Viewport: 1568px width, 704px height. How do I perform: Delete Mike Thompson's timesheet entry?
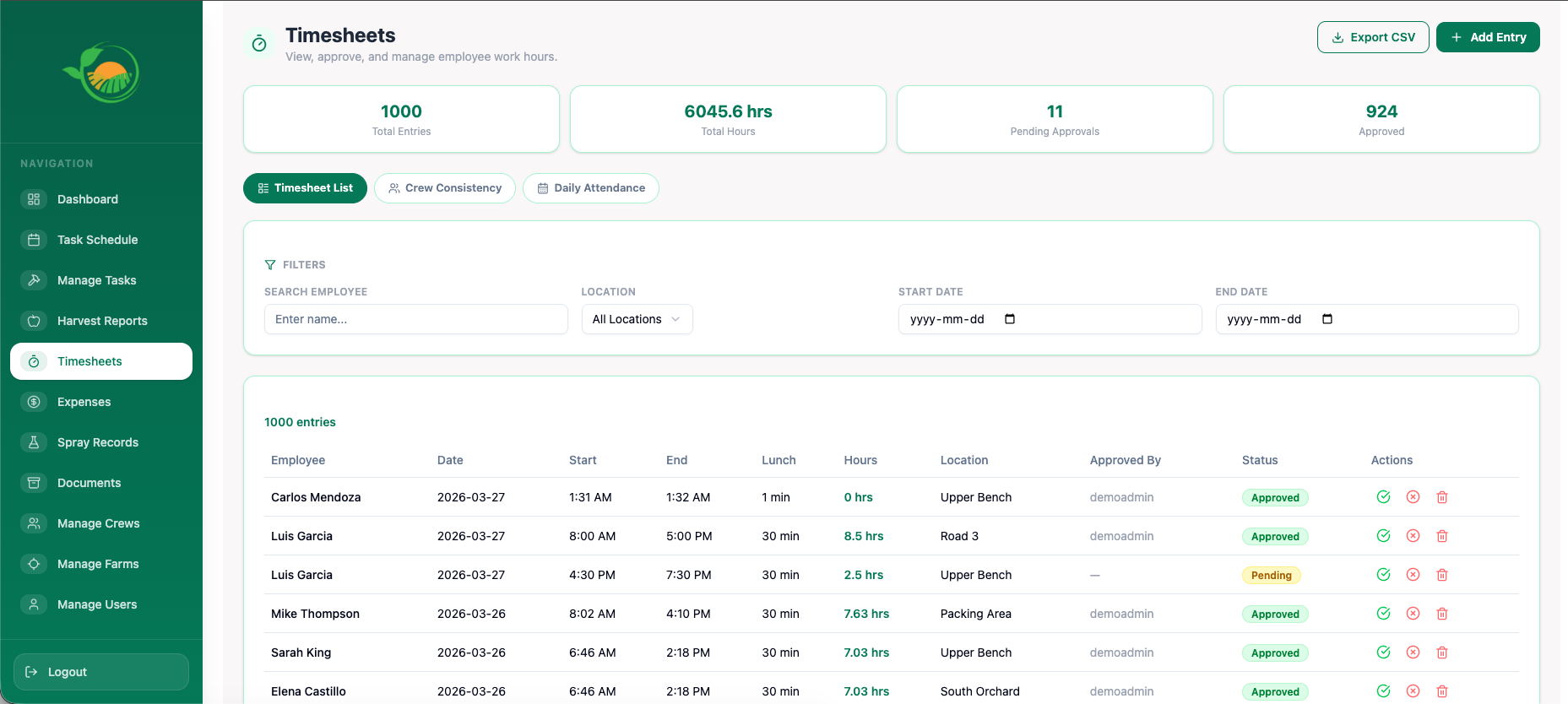coord(1442,614)
